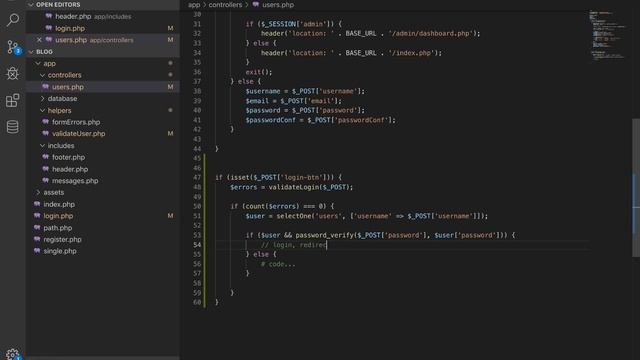Click the password_verify code line
The height and width of the screenshot is (360, 640).
pyautogui.click(x=380, y=236)
